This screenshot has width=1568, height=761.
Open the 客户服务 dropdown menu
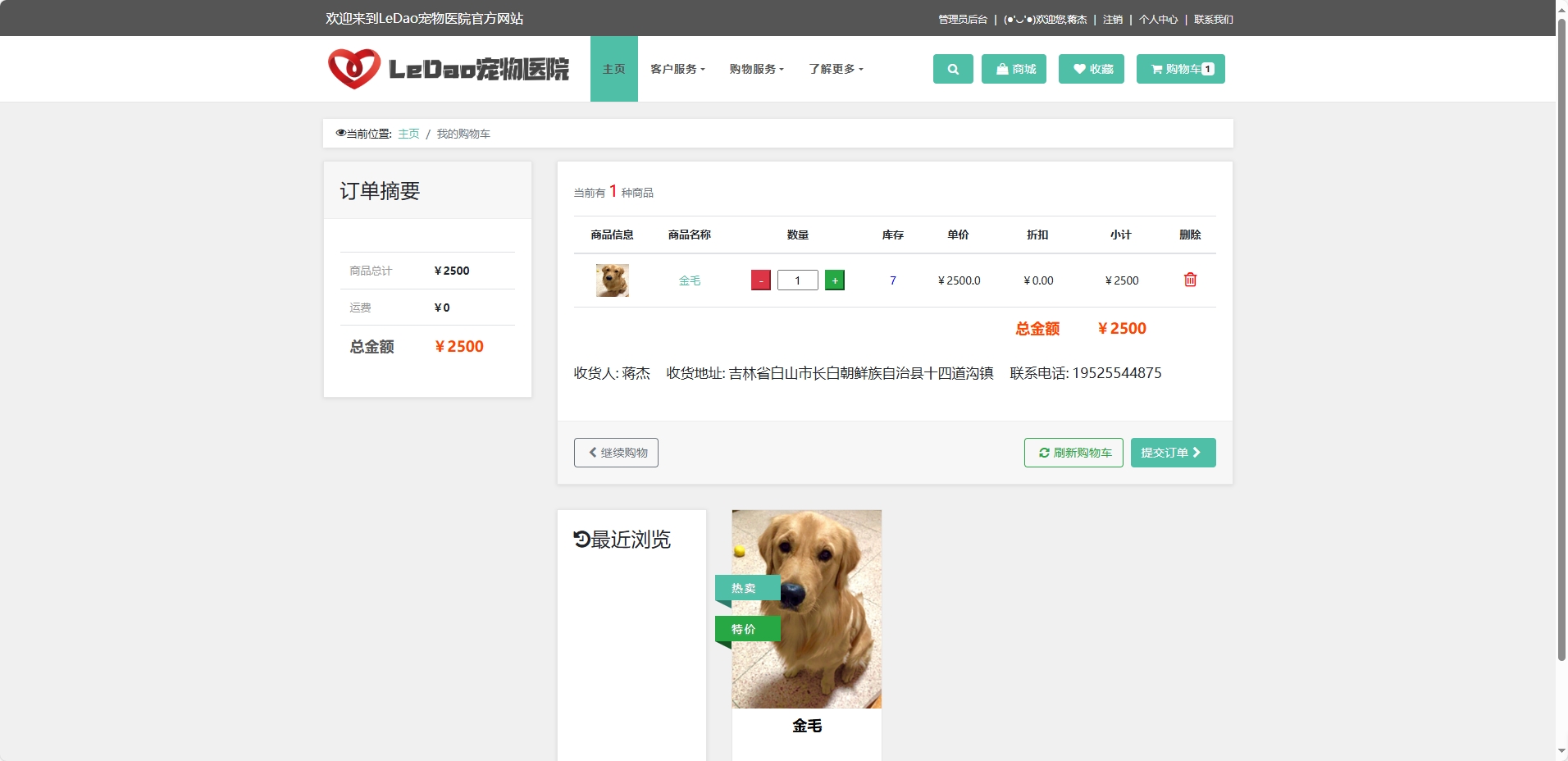tap(677, 69)
